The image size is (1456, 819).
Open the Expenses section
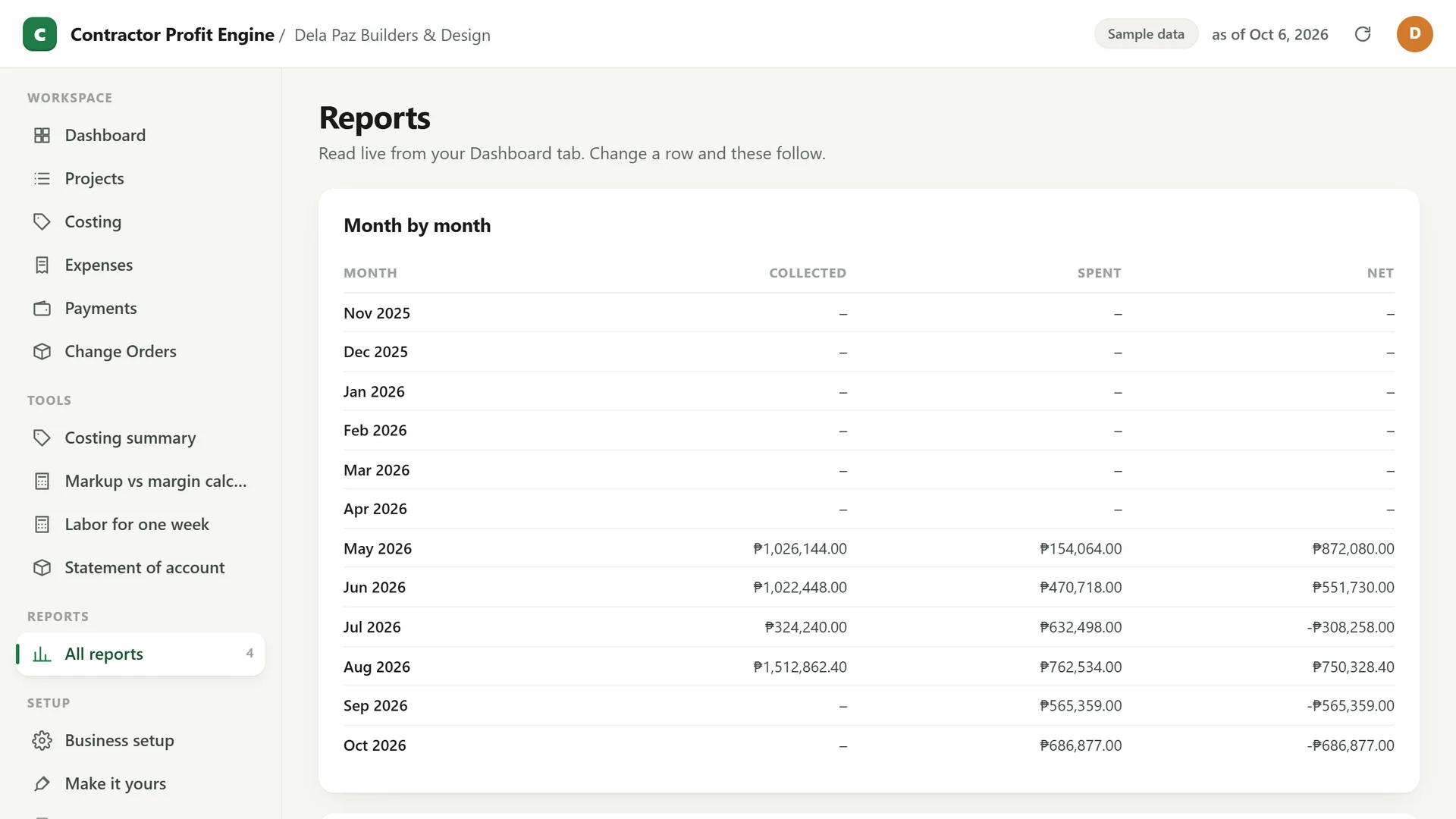pyautogui.click(x=140, y=265)
